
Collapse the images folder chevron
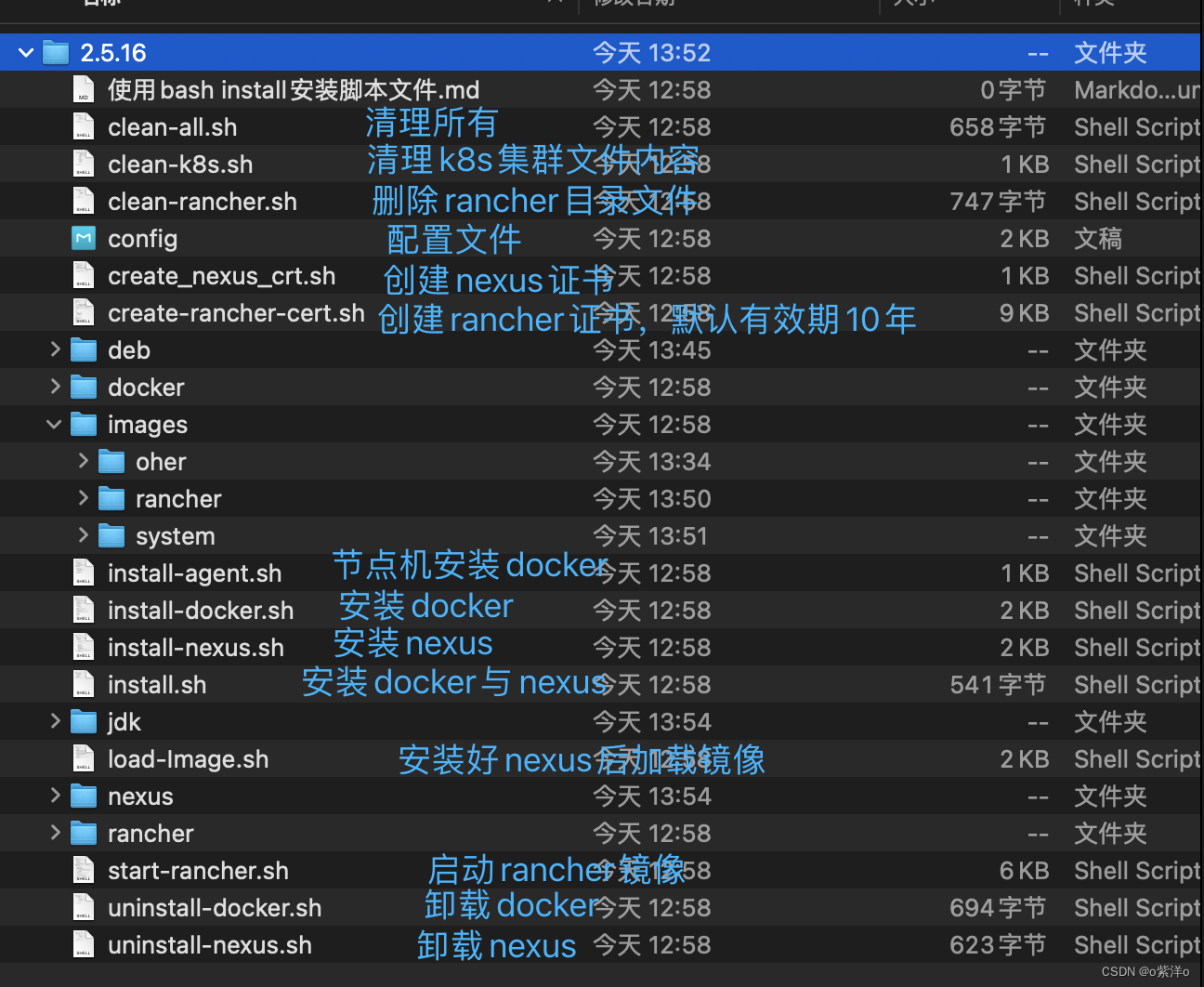54,425
